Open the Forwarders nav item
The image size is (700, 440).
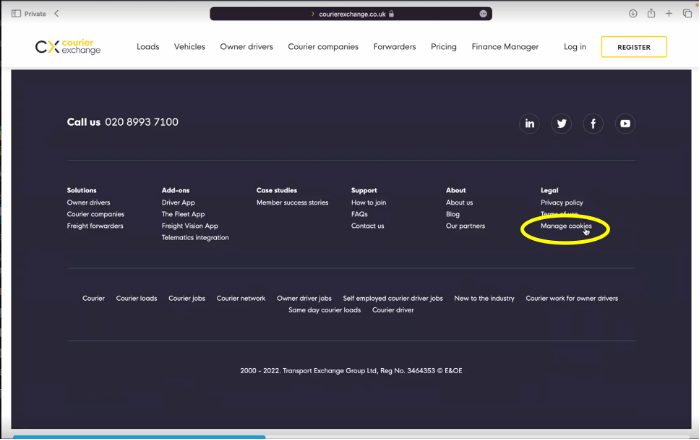click(395, 46)
